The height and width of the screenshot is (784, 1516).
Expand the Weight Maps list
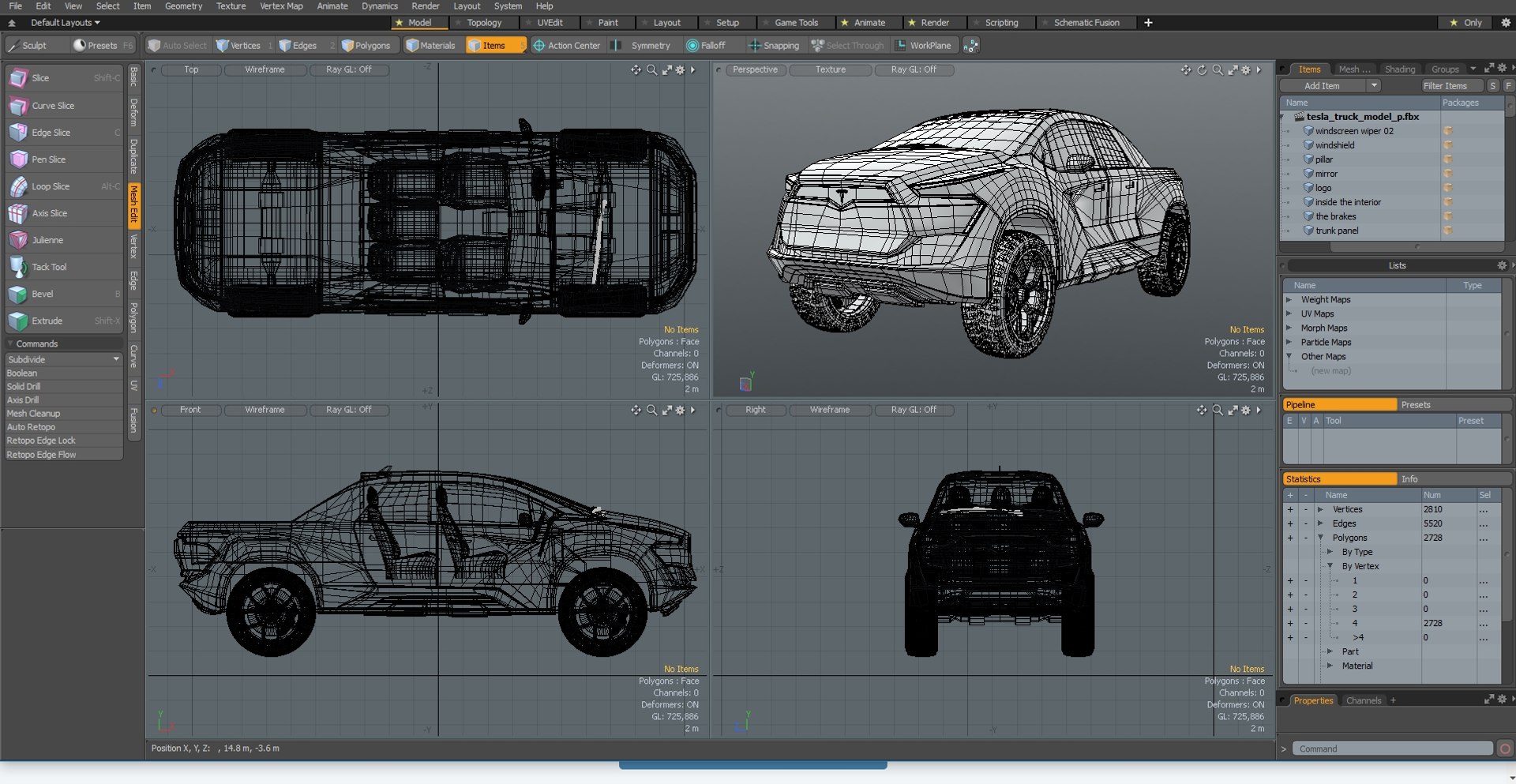click(1289, 300)
